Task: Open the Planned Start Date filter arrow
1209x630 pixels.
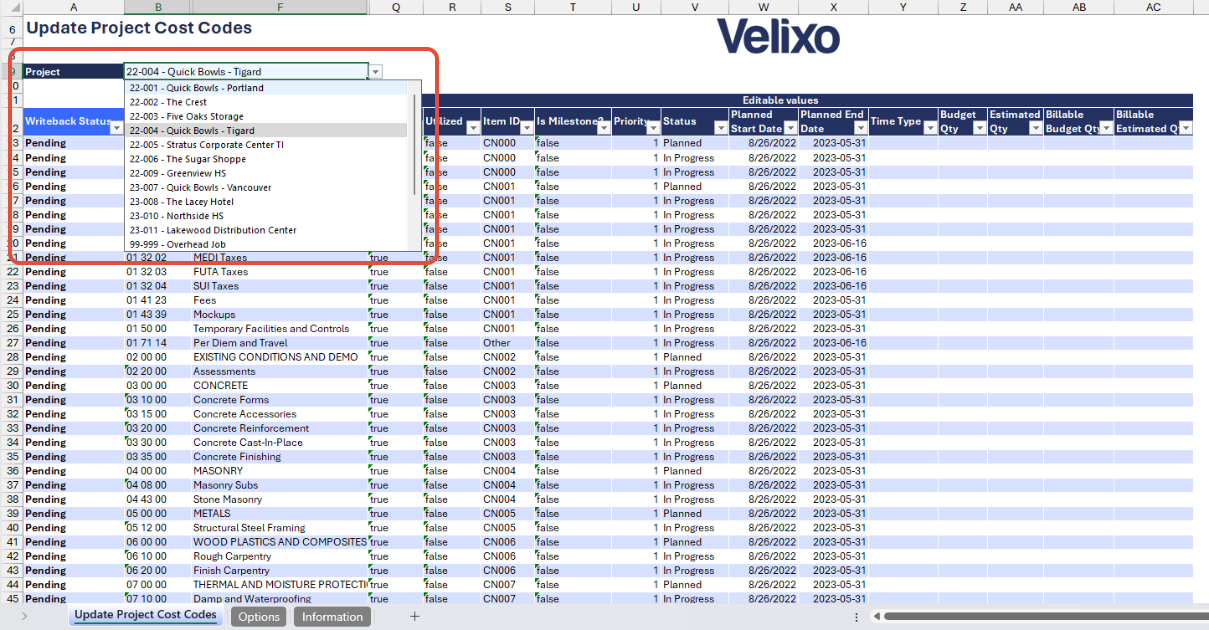Action: (x=790, y=129)
